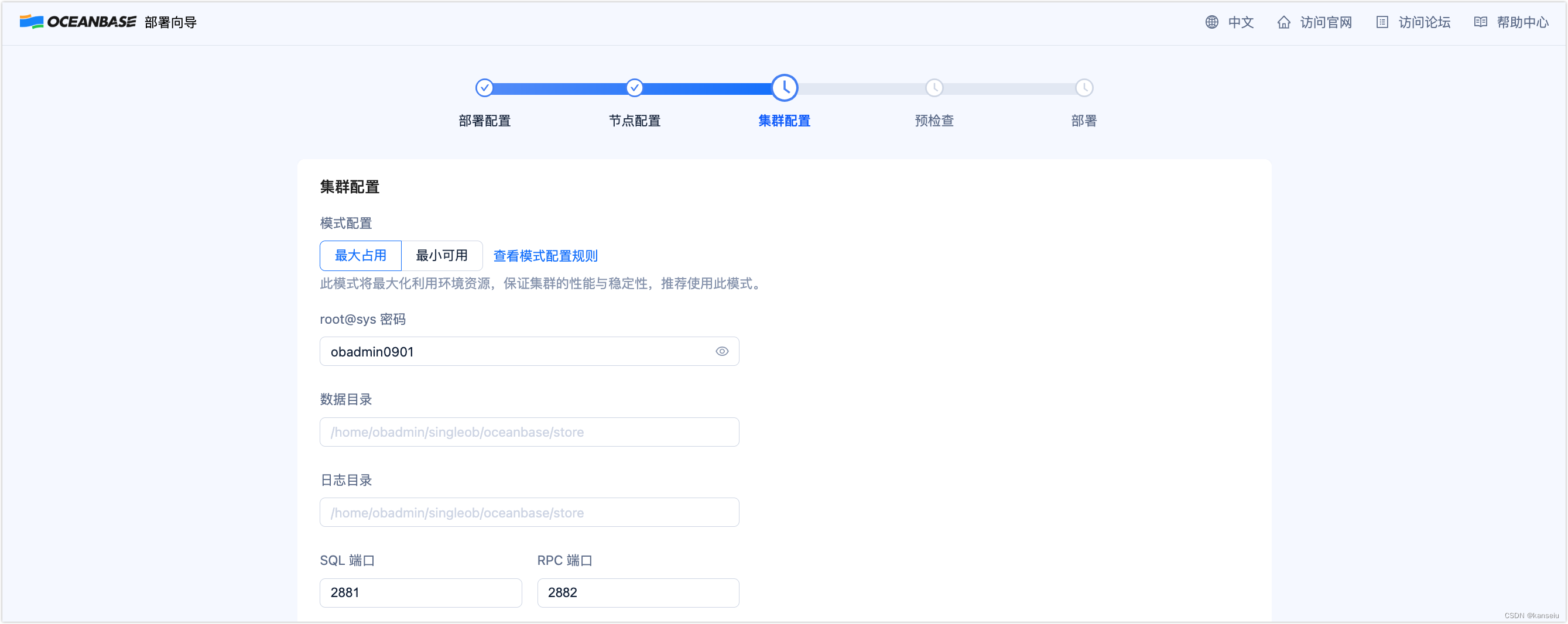This screenshot has height=624, width=1568.
Task: Click the 部署配置 step label
Action: pos(485,121)
